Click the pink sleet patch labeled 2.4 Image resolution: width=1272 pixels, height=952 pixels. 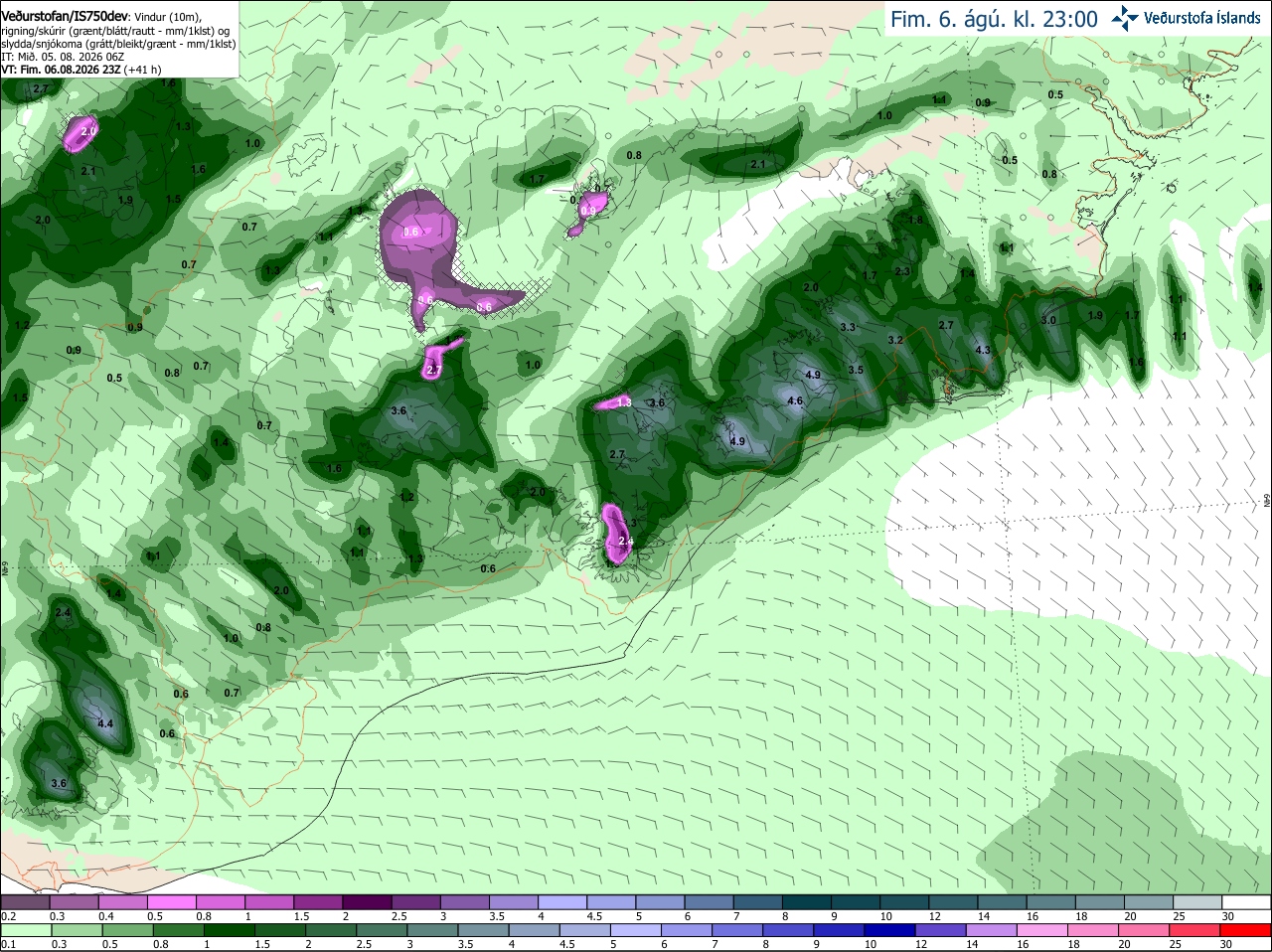tap(617, 536)
